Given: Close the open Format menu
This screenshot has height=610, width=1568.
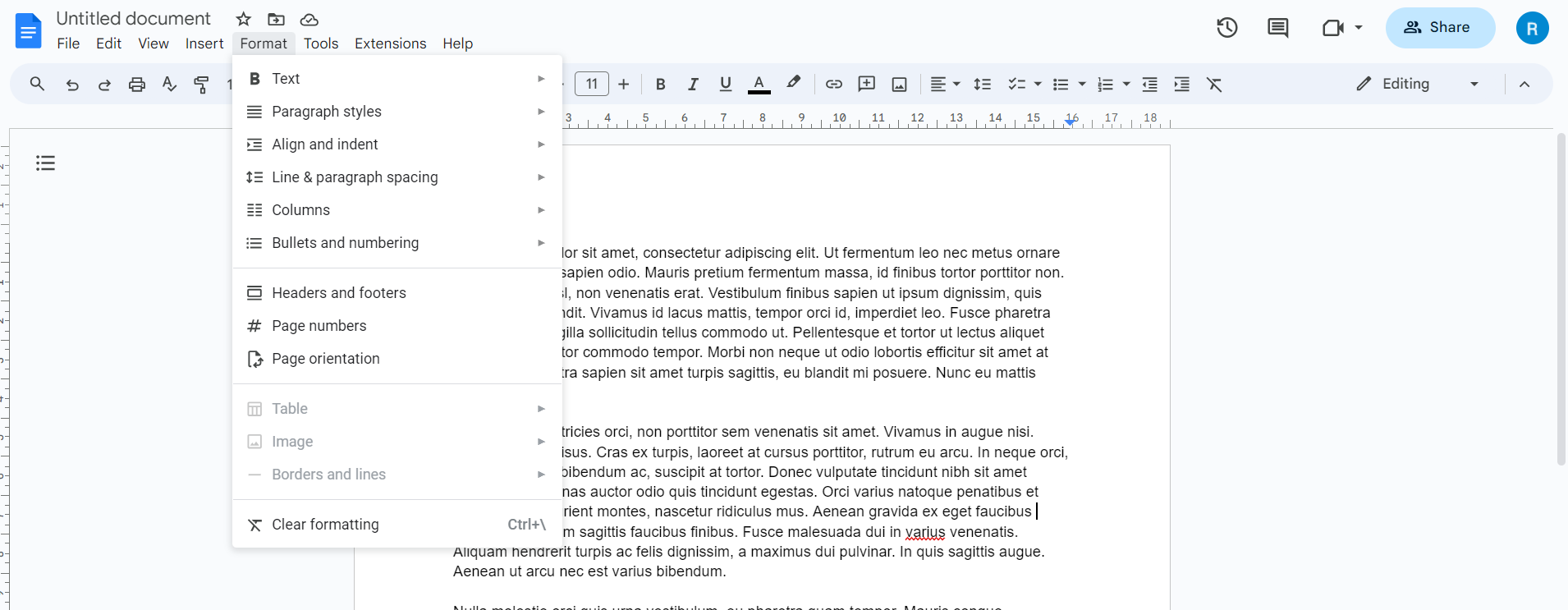Looking at the screenshot, I should pyautogui.click(x=264, y=44).
